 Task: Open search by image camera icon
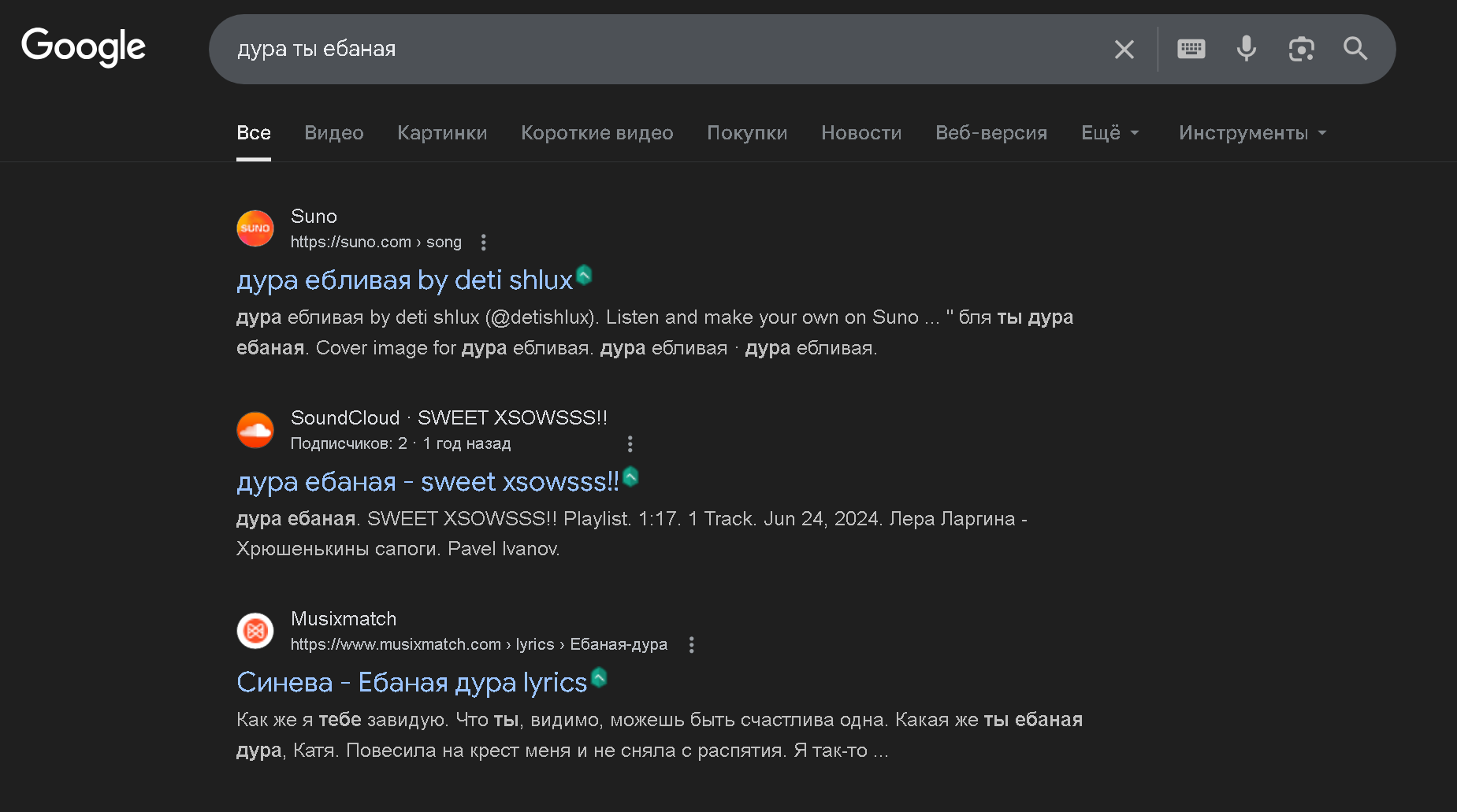1301,49
